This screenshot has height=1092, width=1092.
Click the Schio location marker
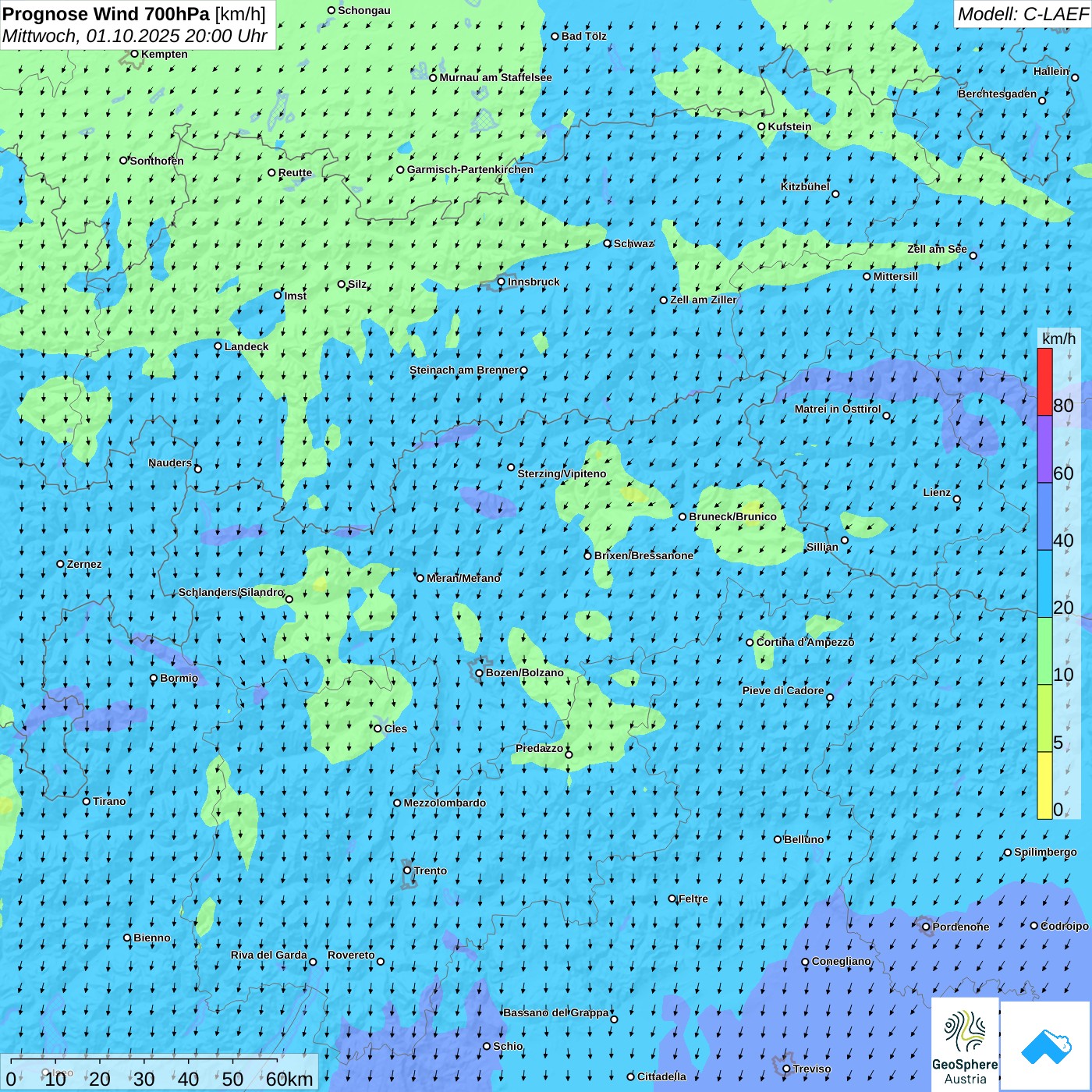click(x=487, y=1047)
